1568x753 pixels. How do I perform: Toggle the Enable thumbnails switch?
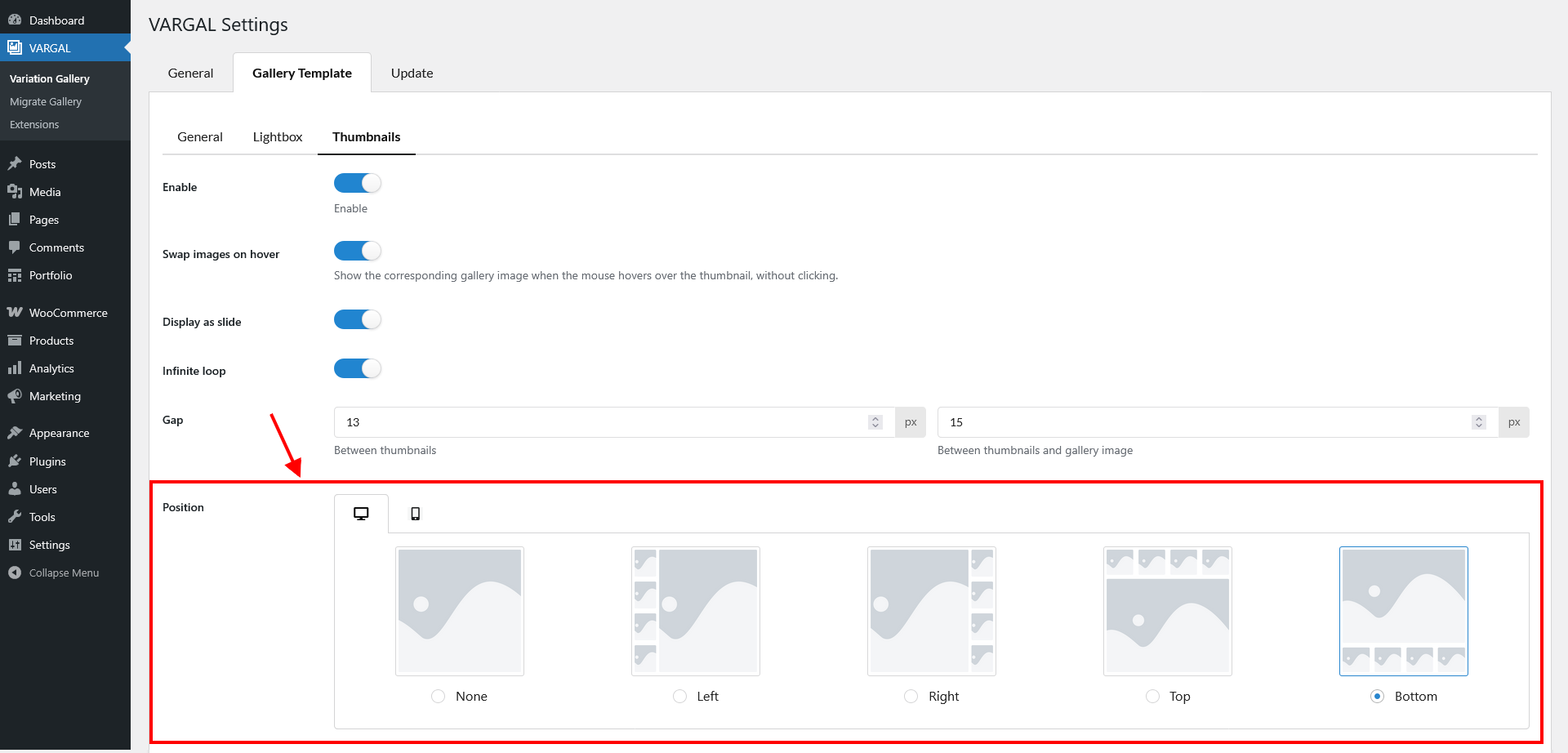click(x=358, y=183)
